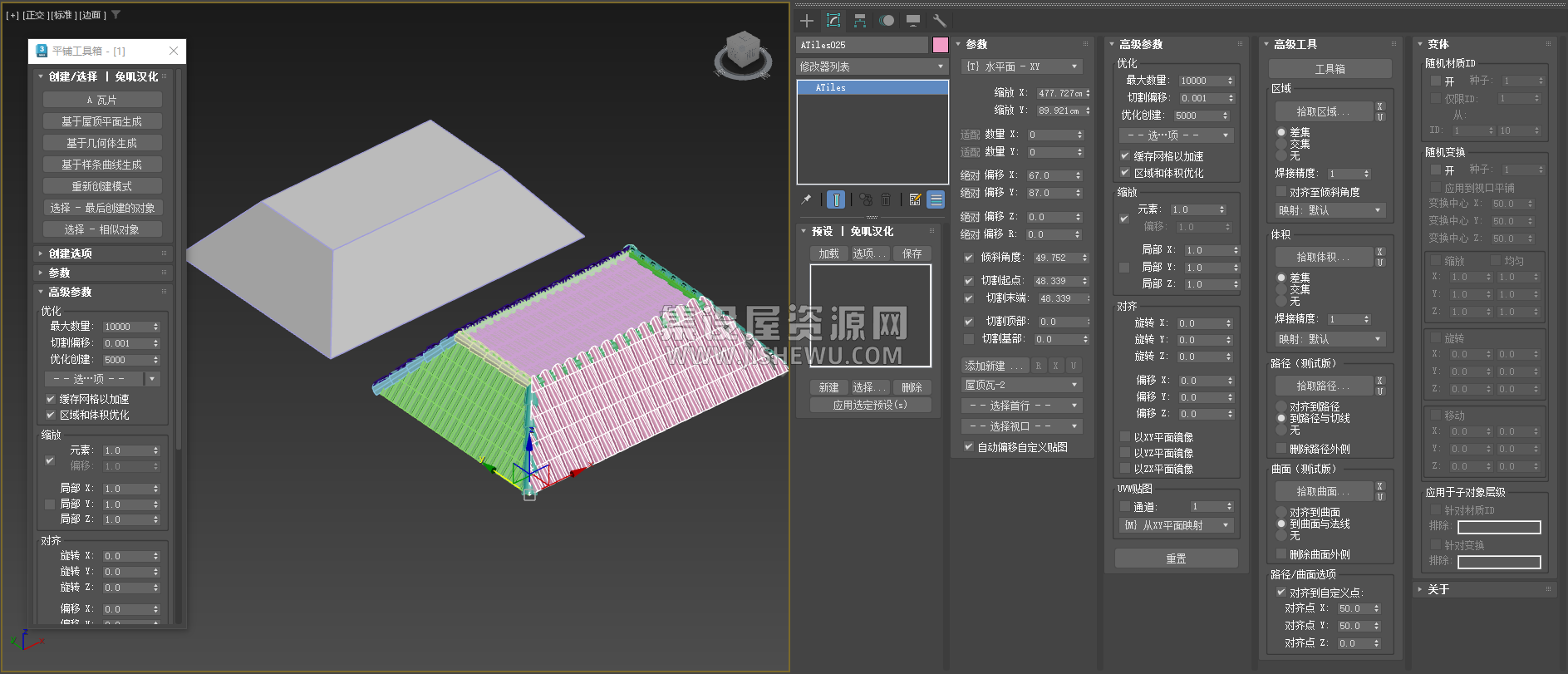
Task: Enable 以XY平面镜像 checkbox
Action: [x=1125, y=437]
